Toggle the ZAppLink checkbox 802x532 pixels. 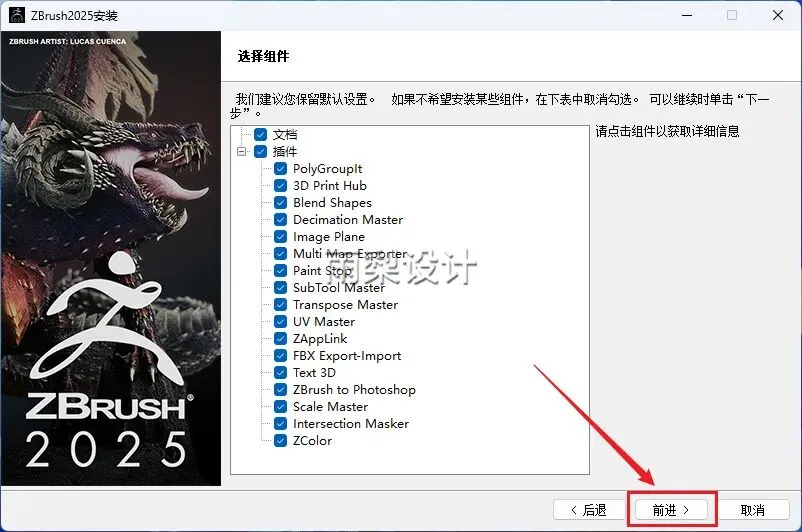(x=280, y=338)
